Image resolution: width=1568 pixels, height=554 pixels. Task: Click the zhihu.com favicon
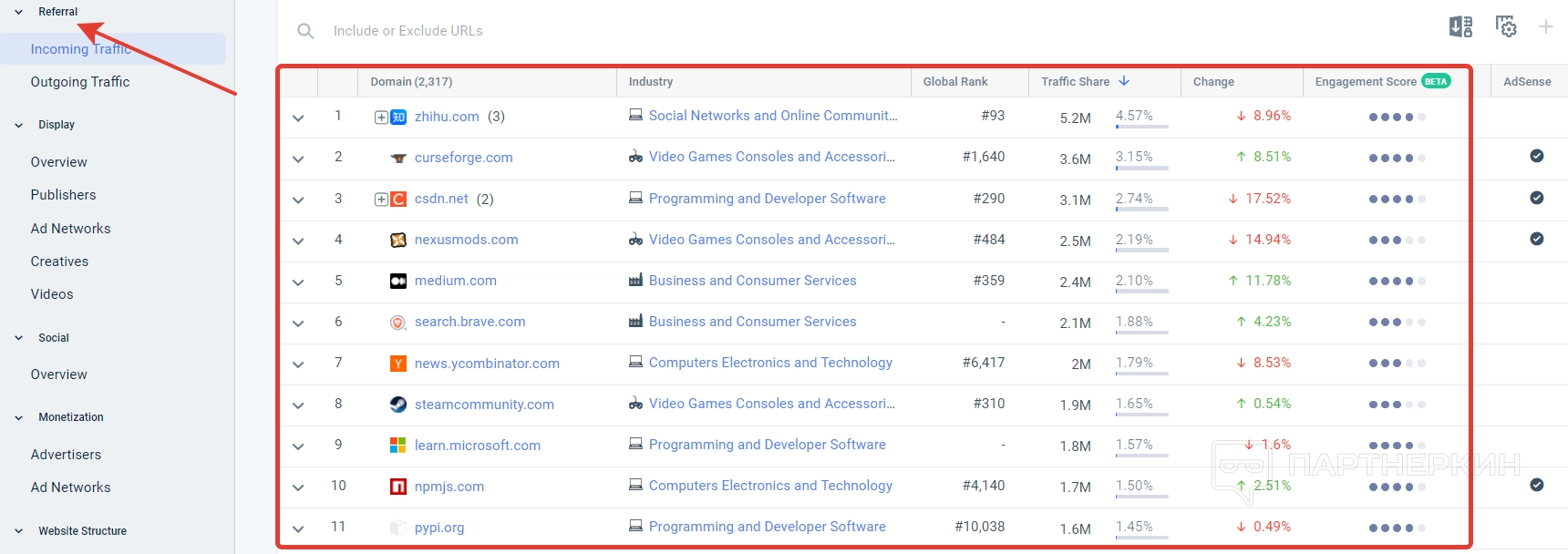[398, 117]
